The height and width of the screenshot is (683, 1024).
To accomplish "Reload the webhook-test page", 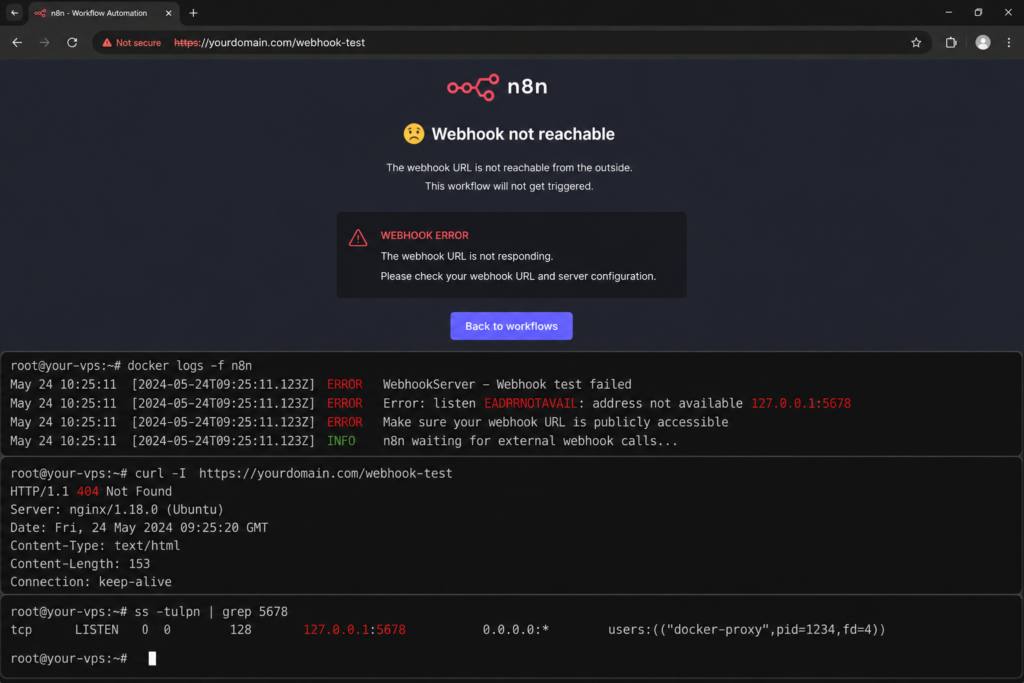I will [x=72, y=42].
